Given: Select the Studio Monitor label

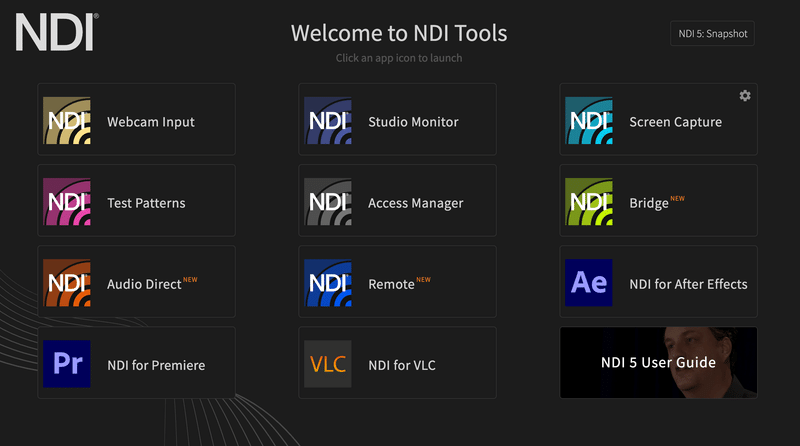Looking at the screenshot, I should [413, 122].
